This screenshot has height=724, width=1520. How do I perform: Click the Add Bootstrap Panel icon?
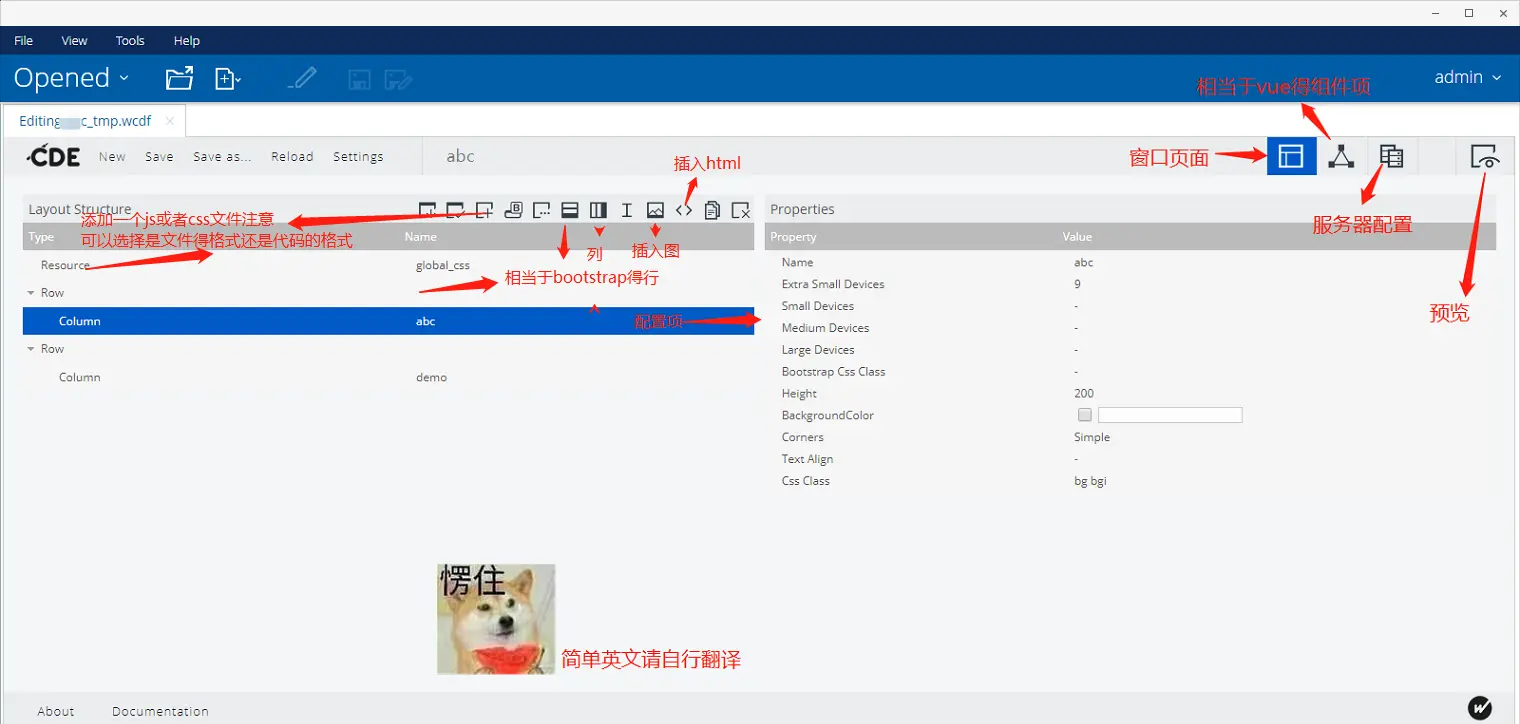[x=513, y=210]
